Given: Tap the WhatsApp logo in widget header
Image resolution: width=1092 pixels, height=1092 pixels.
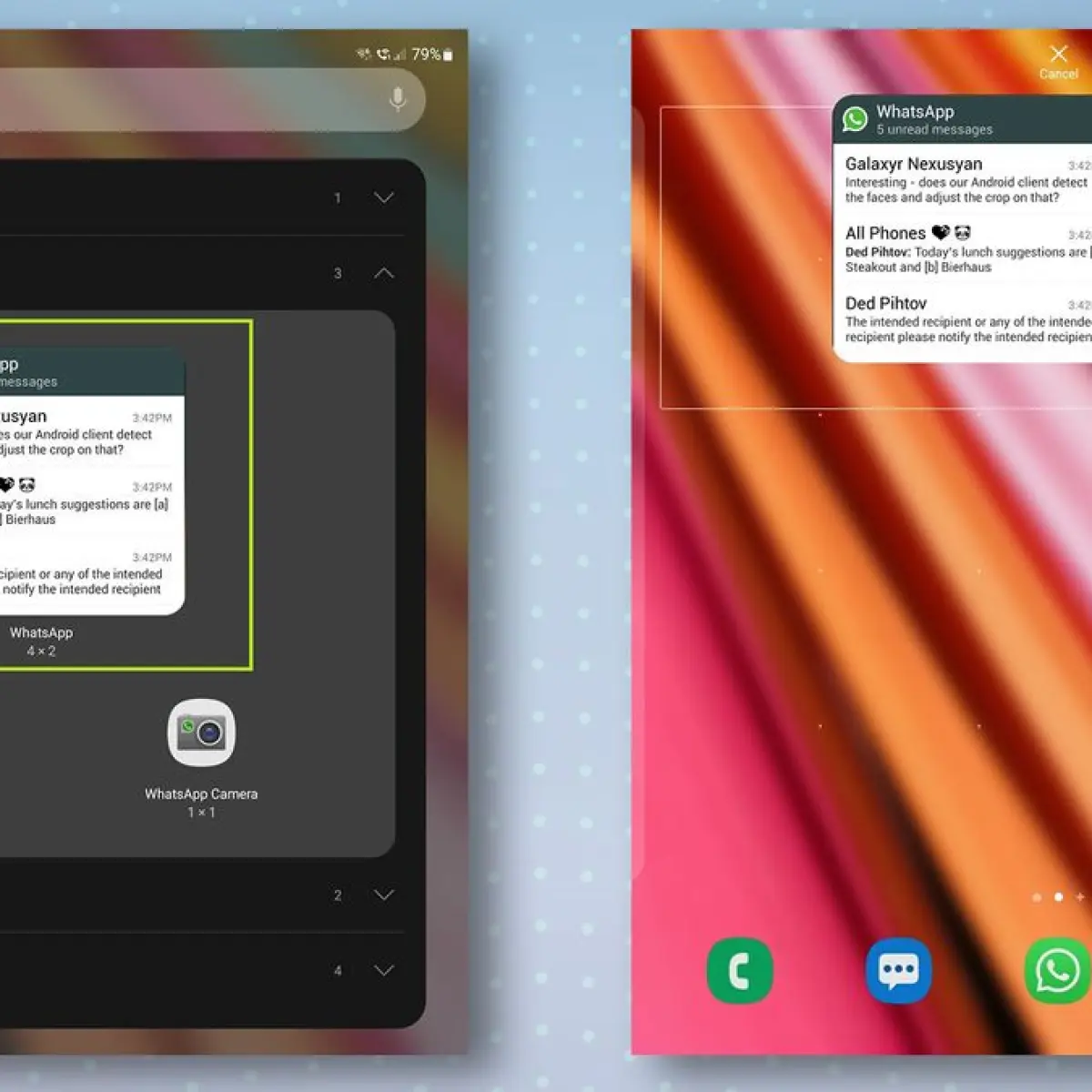Looking at the screenshot, I should click(855, 119).
